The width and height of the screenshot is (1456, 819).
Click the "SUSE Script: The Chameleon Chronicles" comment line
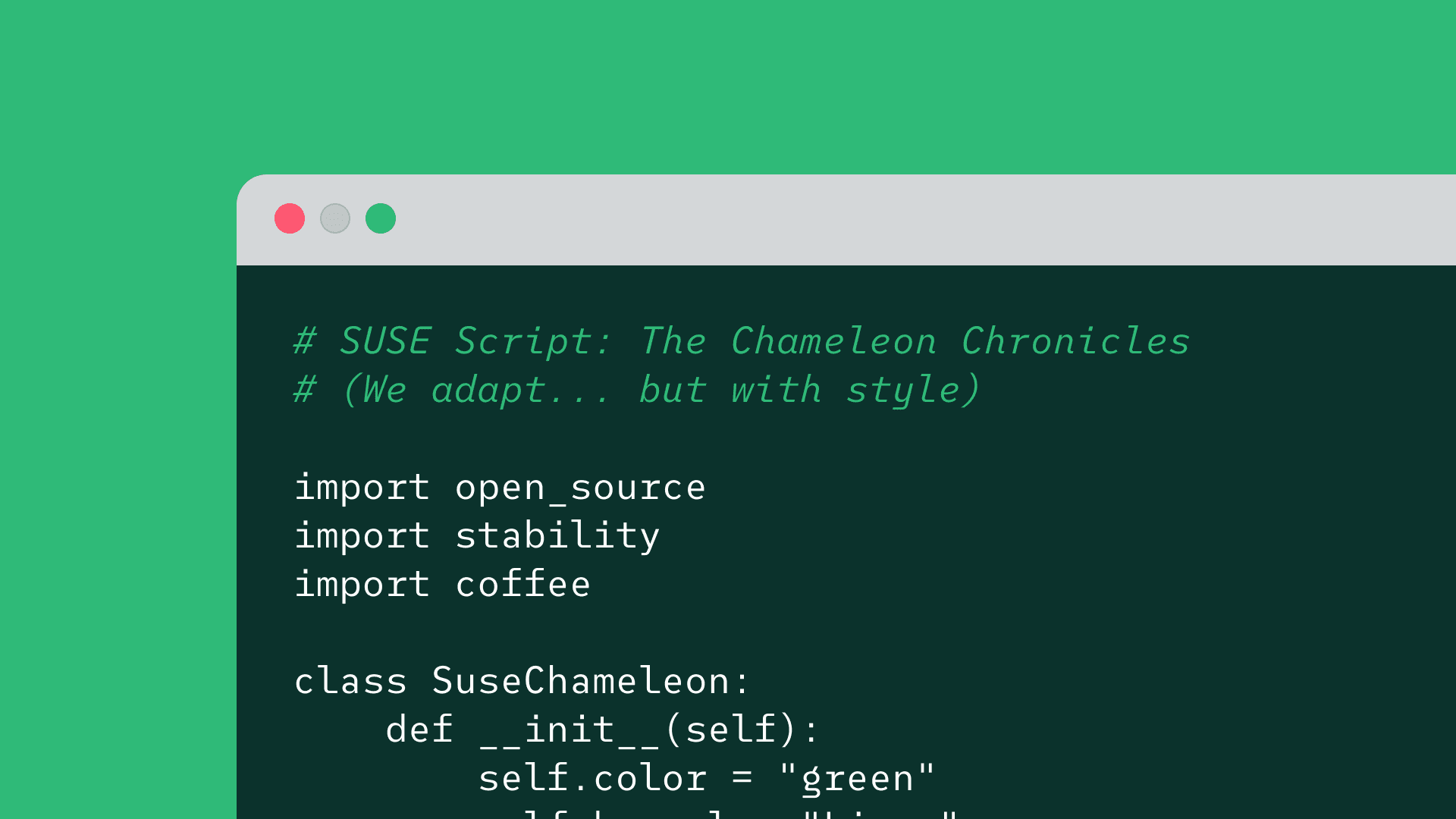(x=742, y=341)
